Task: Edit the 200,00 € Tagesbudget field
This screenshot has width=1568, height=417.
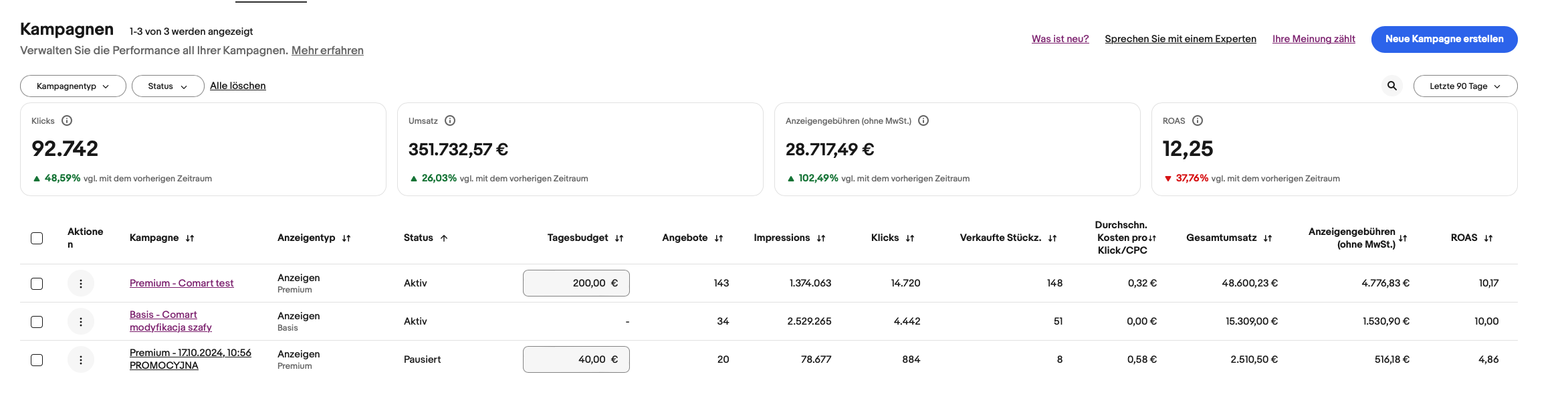Action: pyautogui.click(x=576, y=283)
